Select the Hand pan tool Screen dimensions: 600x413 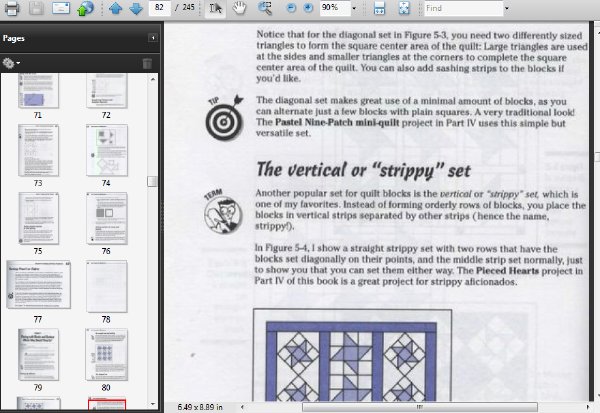240,8
